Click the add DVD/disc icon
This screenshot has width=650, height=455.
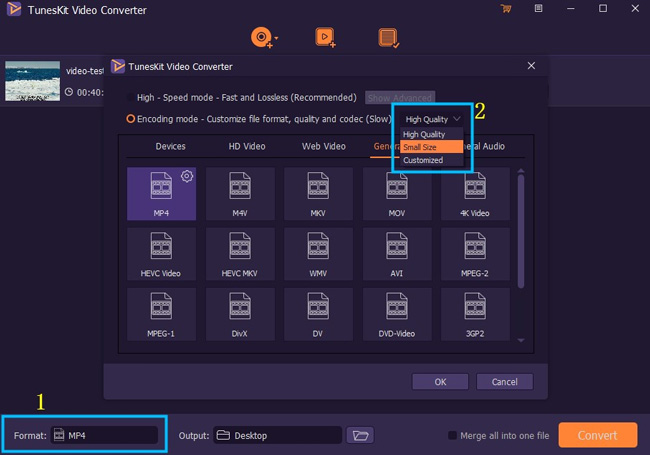[x=262, y=37]
